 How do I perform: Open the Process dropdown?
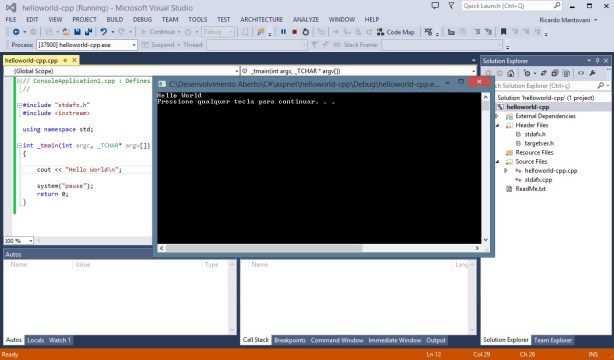(x=134, y=45)
